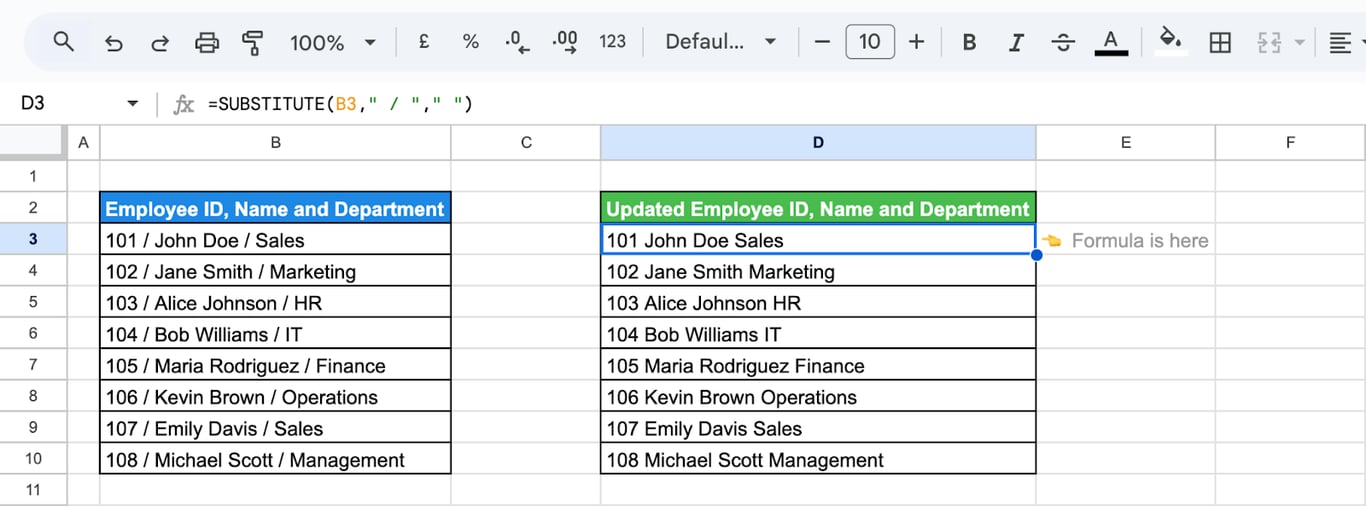Increase font size with plus button

[916, 42]
